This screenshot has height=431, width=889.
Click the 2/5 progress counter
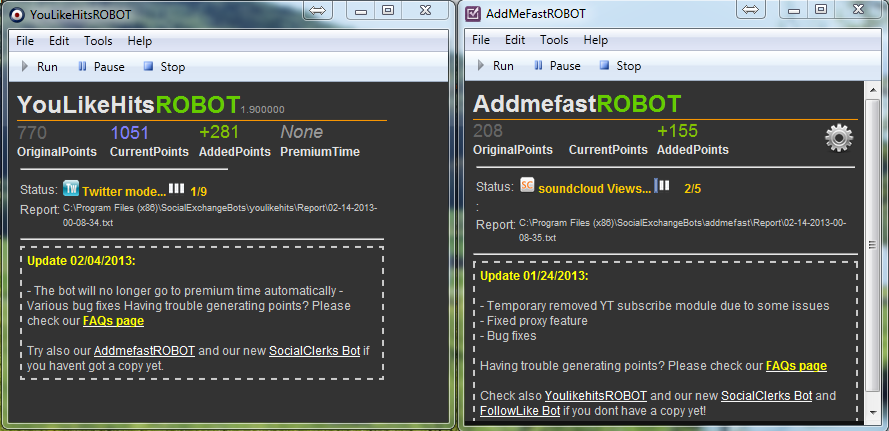(693, 189)
